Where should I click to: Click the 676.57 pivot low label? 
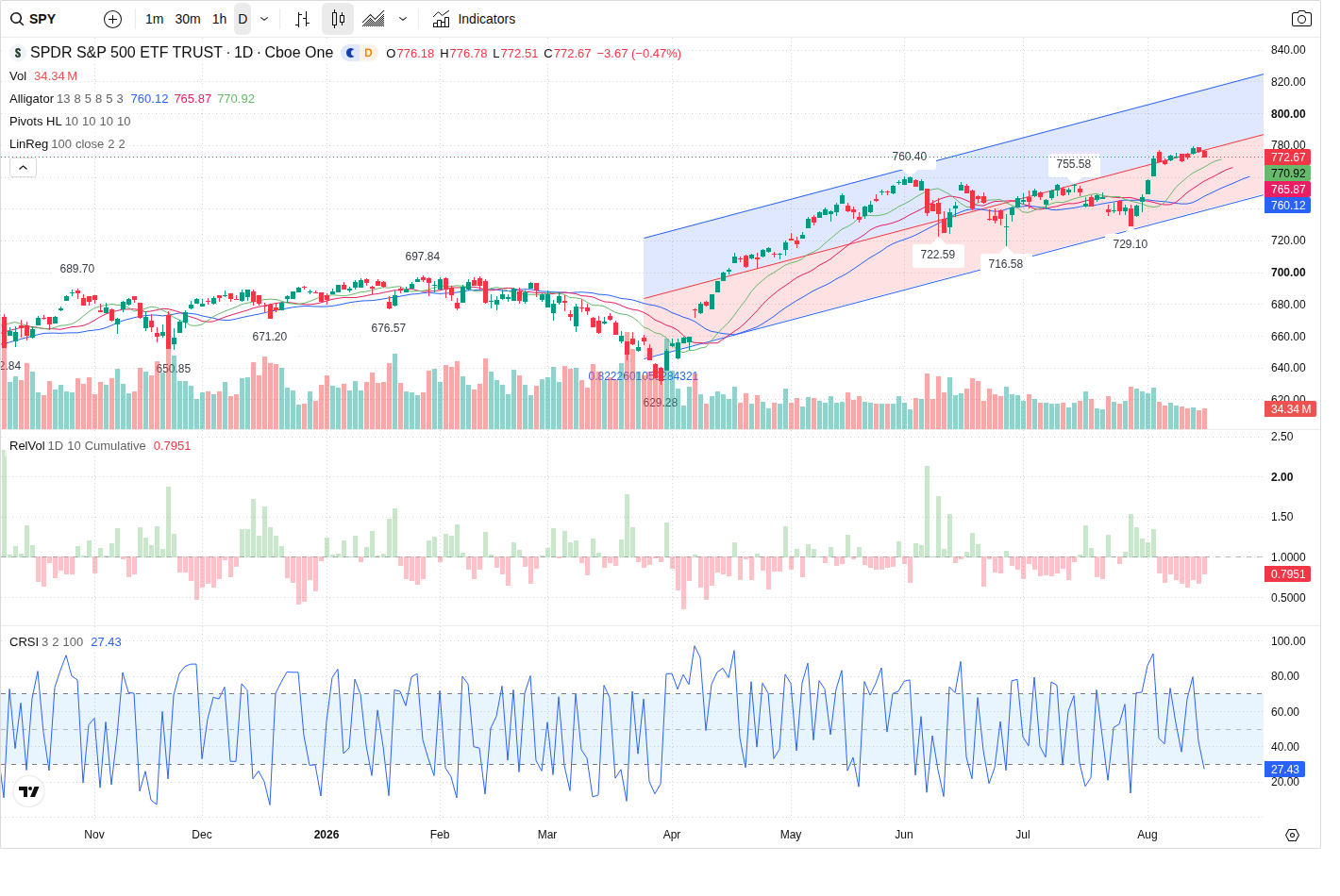coord(389,328)
